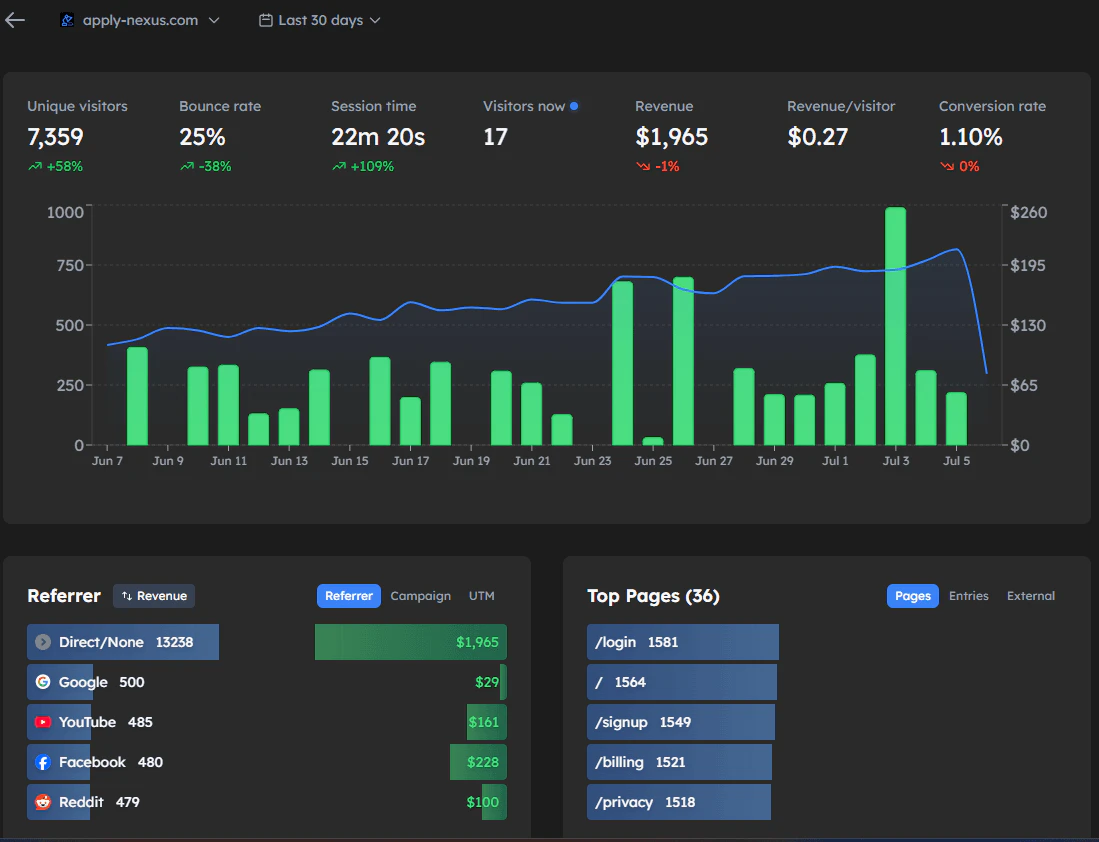The width and height of the screenshot is (1099, 842).
Task: Click the Reddit referrer icon
Action: click(42, 802)
